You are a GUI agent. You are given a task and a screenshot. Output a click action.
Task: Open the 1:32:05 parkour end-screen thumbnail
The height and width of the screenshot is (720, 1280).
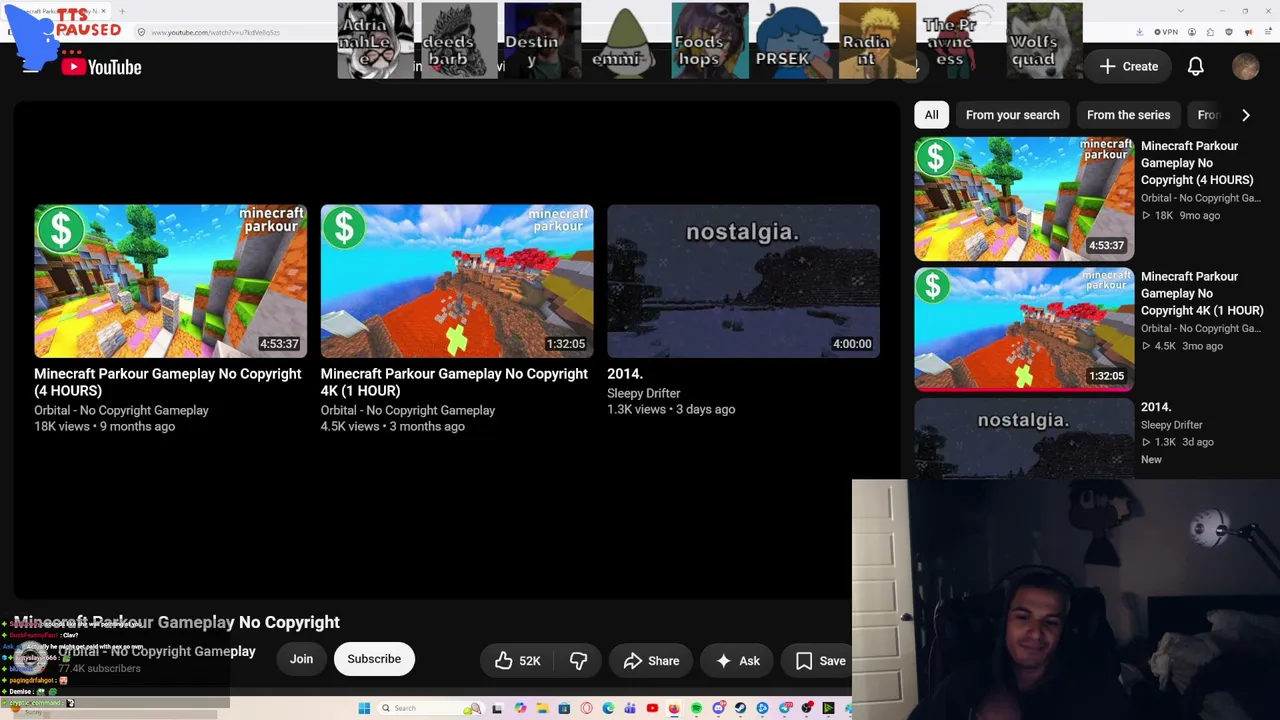coord(457,281)
